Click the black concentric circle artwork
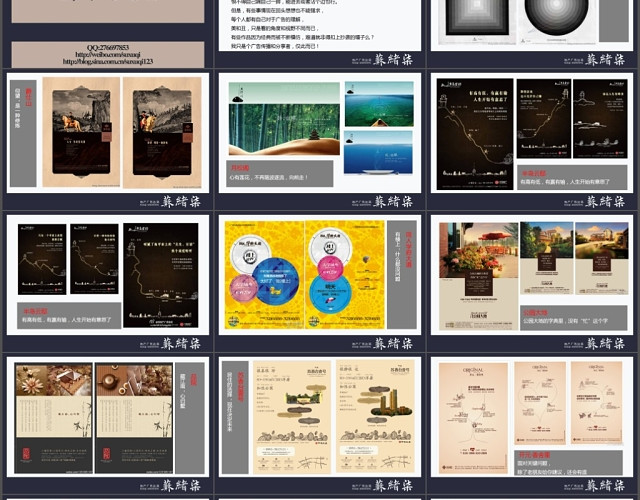Viewport: 640px width, 500px height. [557, 16]
